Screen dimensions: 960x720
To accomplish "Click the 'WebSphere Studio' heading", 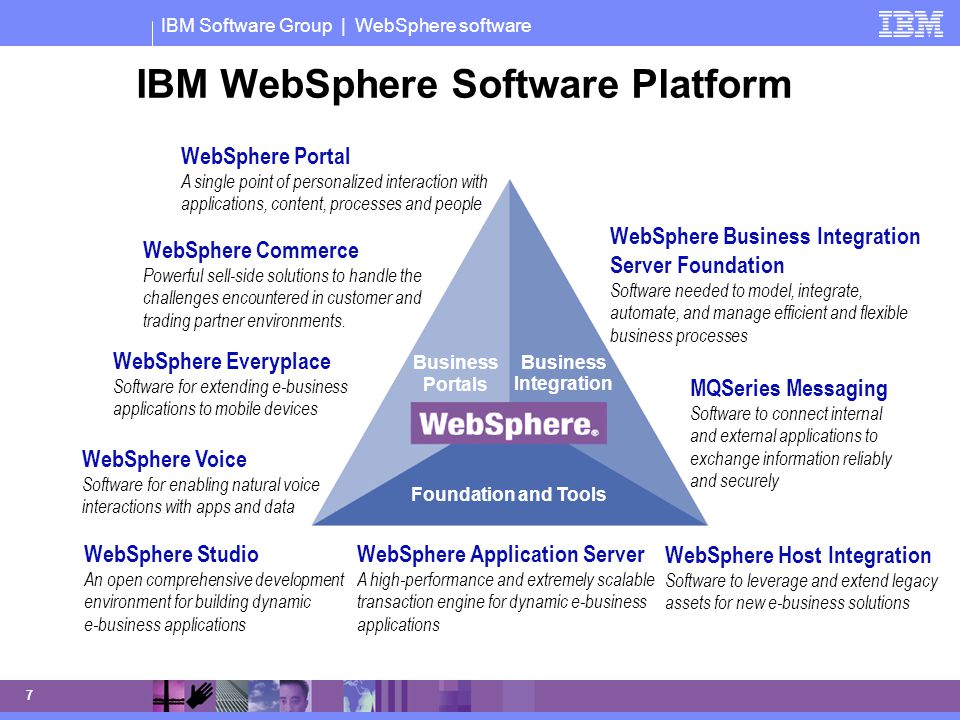I will coord(171,554).
